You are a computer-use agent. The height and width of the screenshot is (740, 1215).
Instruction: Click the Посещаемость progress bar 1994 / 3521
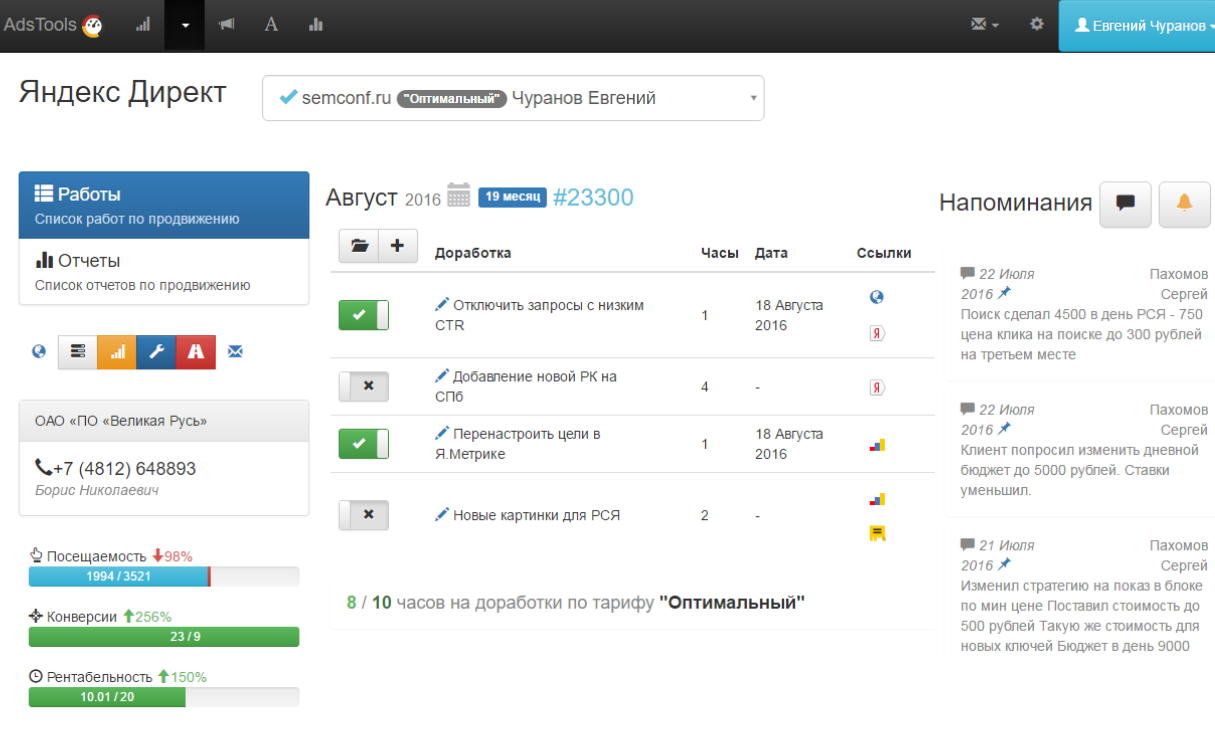click(x=164, y=576)
